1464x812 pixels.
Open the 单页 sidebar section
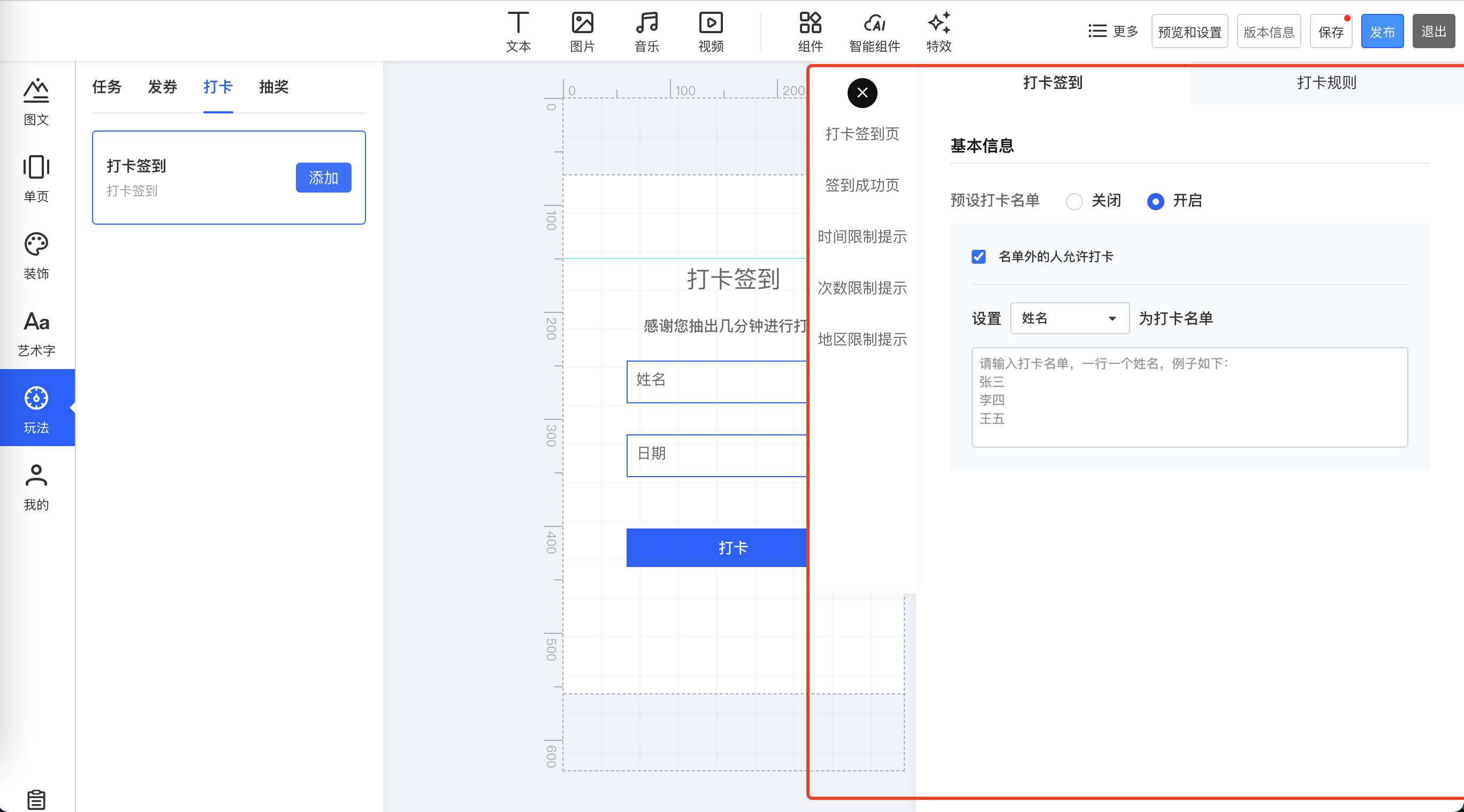pos(36,179)
